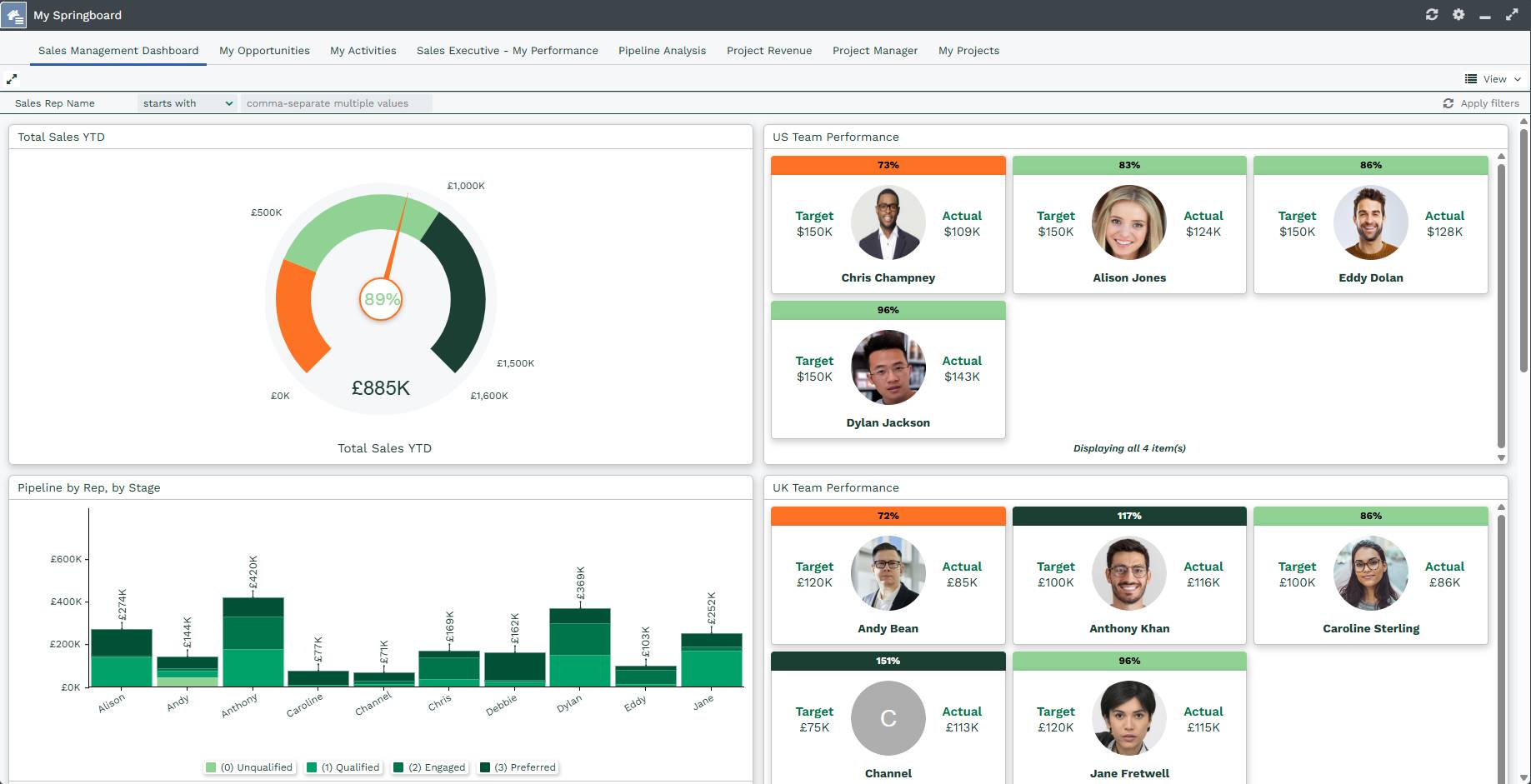Click the refresh icon in title bar
Screen dimensions: 1531x784
1432,15
